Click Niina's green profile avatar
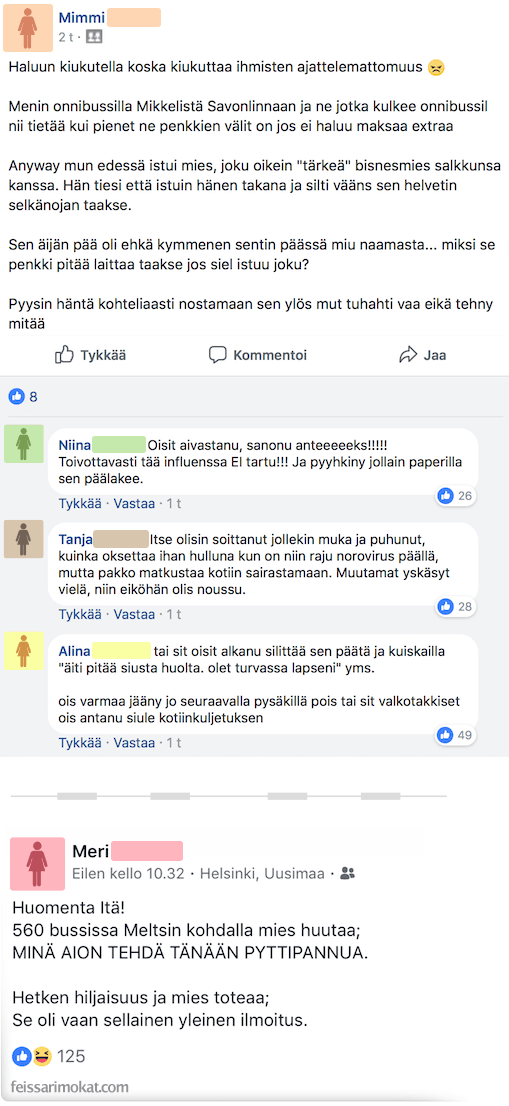Image resolution: width=509 pixels, height=1106 pixels. (x=24, y=444)
